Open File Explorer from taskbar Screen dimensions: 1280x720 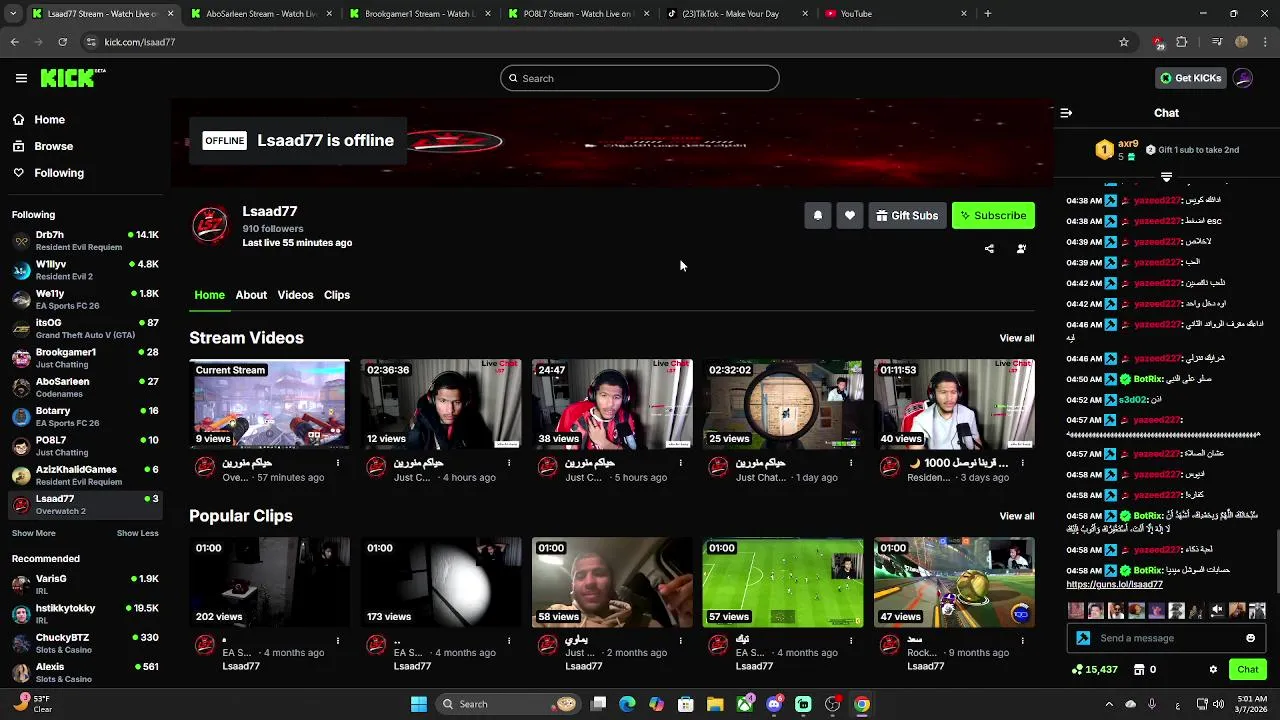point(715,704)
